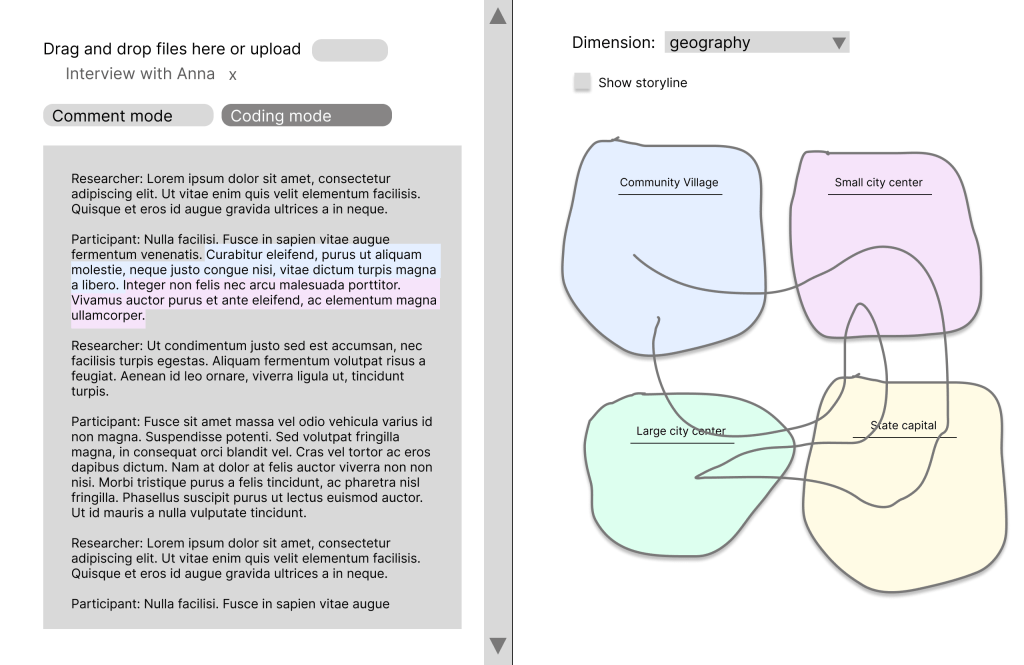Click the scroll down arrow
The image size is (1024, 665).
pos(497,645)
